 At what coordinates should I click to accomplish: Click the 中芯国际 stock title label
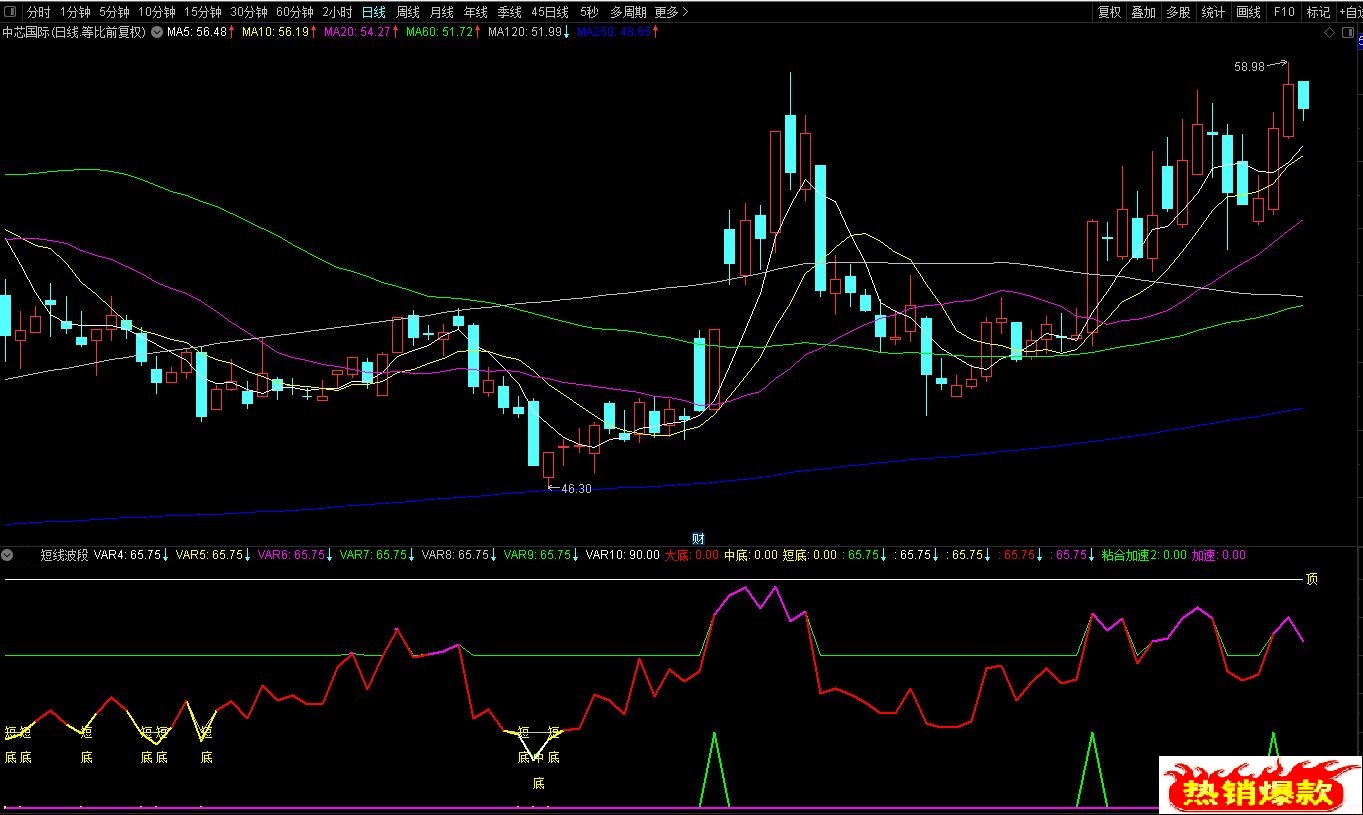point(75,32)
